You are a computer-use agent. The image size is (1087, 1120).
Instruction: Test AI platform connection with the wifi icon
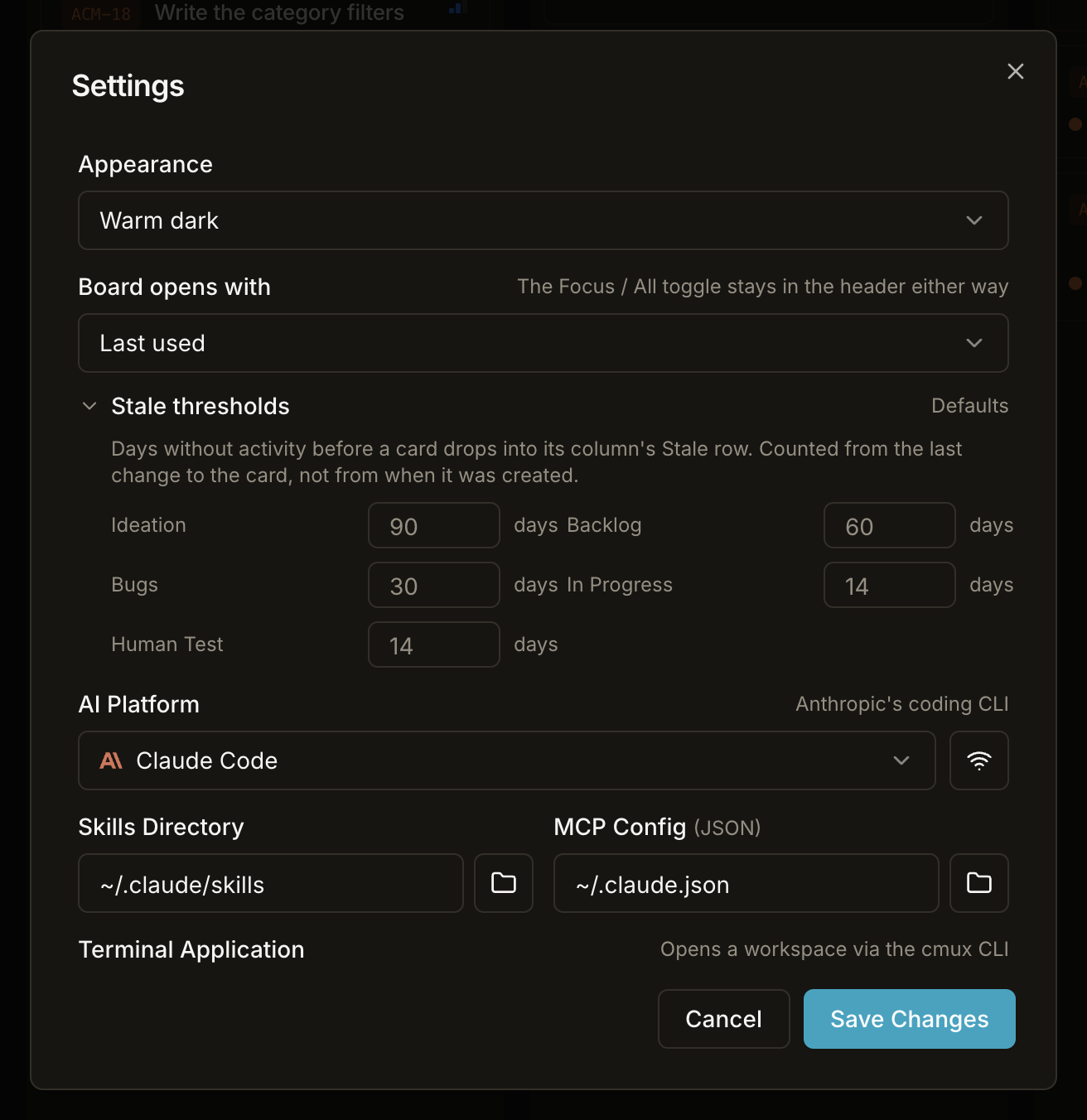point(979,760)
